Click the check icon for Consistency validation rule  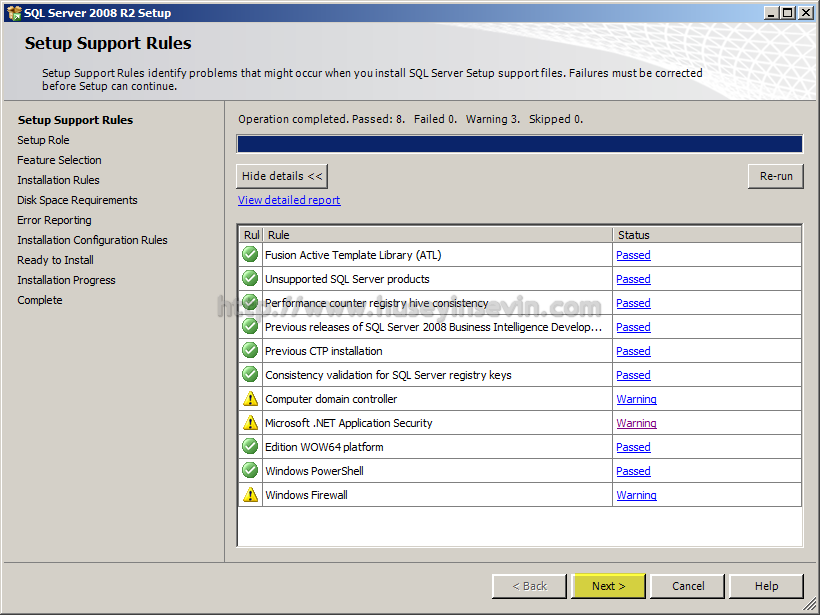250,374
